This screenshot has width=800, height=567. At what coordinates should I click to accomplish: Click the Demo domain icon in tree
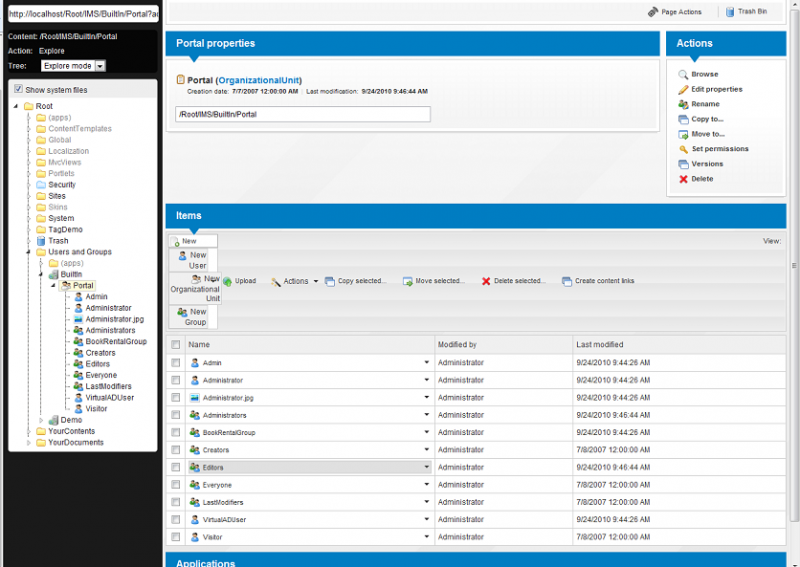53,420
